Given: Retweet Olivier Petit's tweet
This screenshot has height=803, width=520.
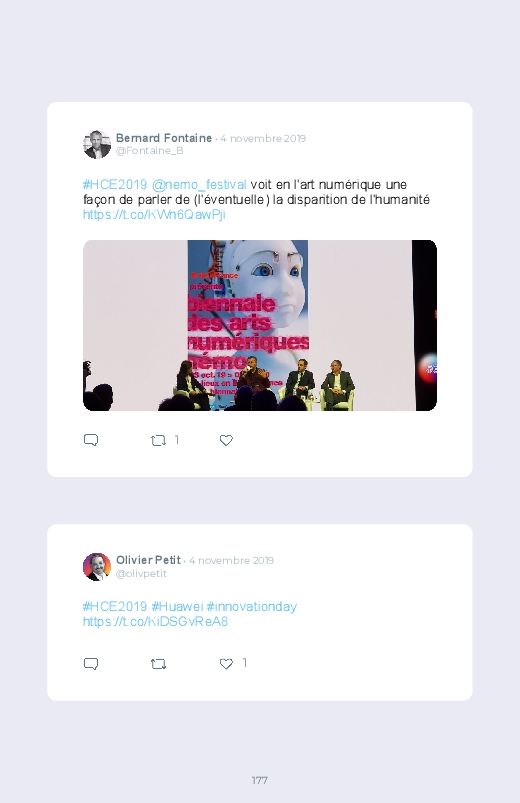Looking at the screenshot, I should (158, 664).
